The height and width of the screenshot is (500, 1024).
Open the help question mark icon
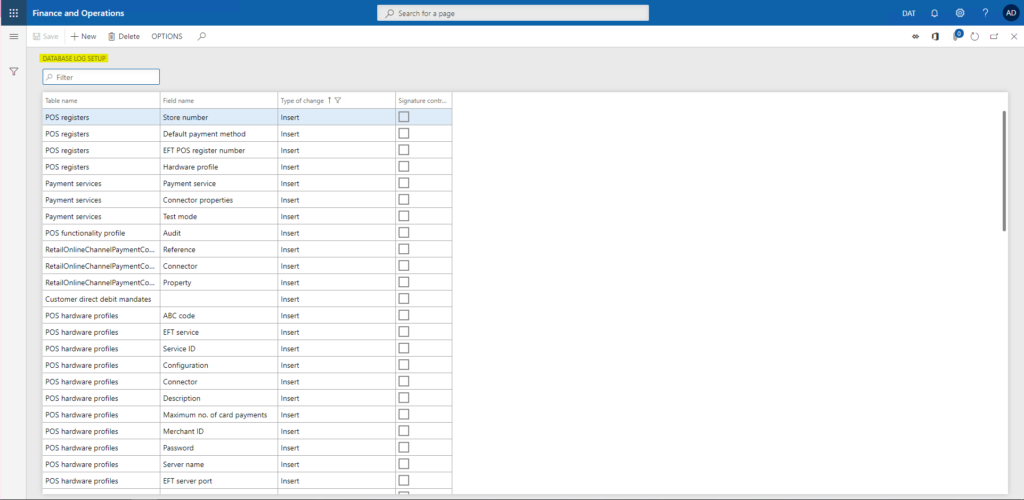pos(985,13)
